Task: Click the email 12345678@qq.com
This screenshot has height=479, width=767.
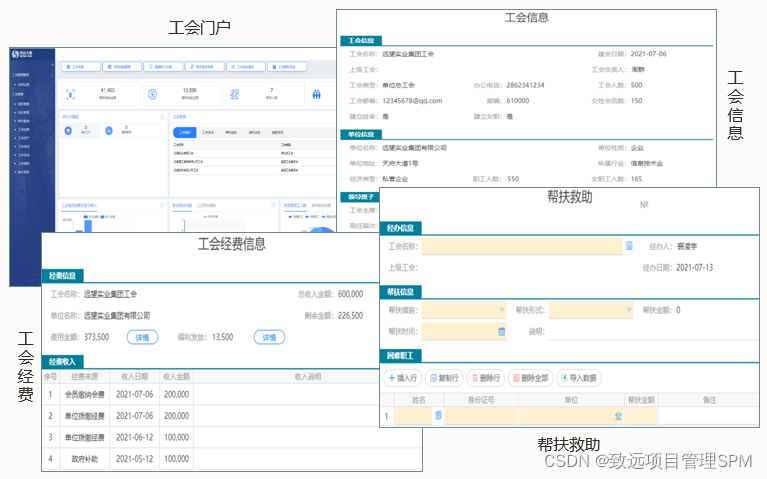Action: (x=412, y=101)
